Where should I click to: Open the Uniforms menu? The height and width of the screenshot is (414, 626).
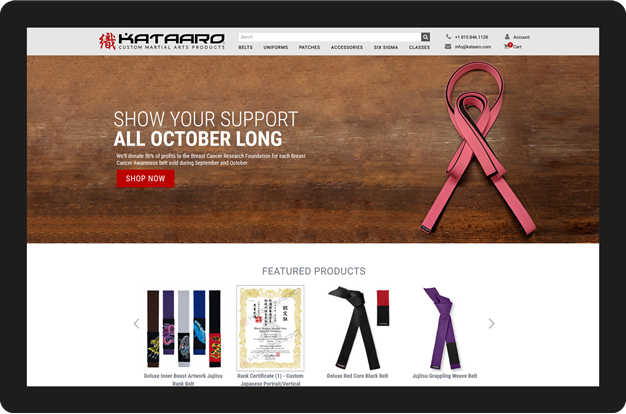click(275, 48)
